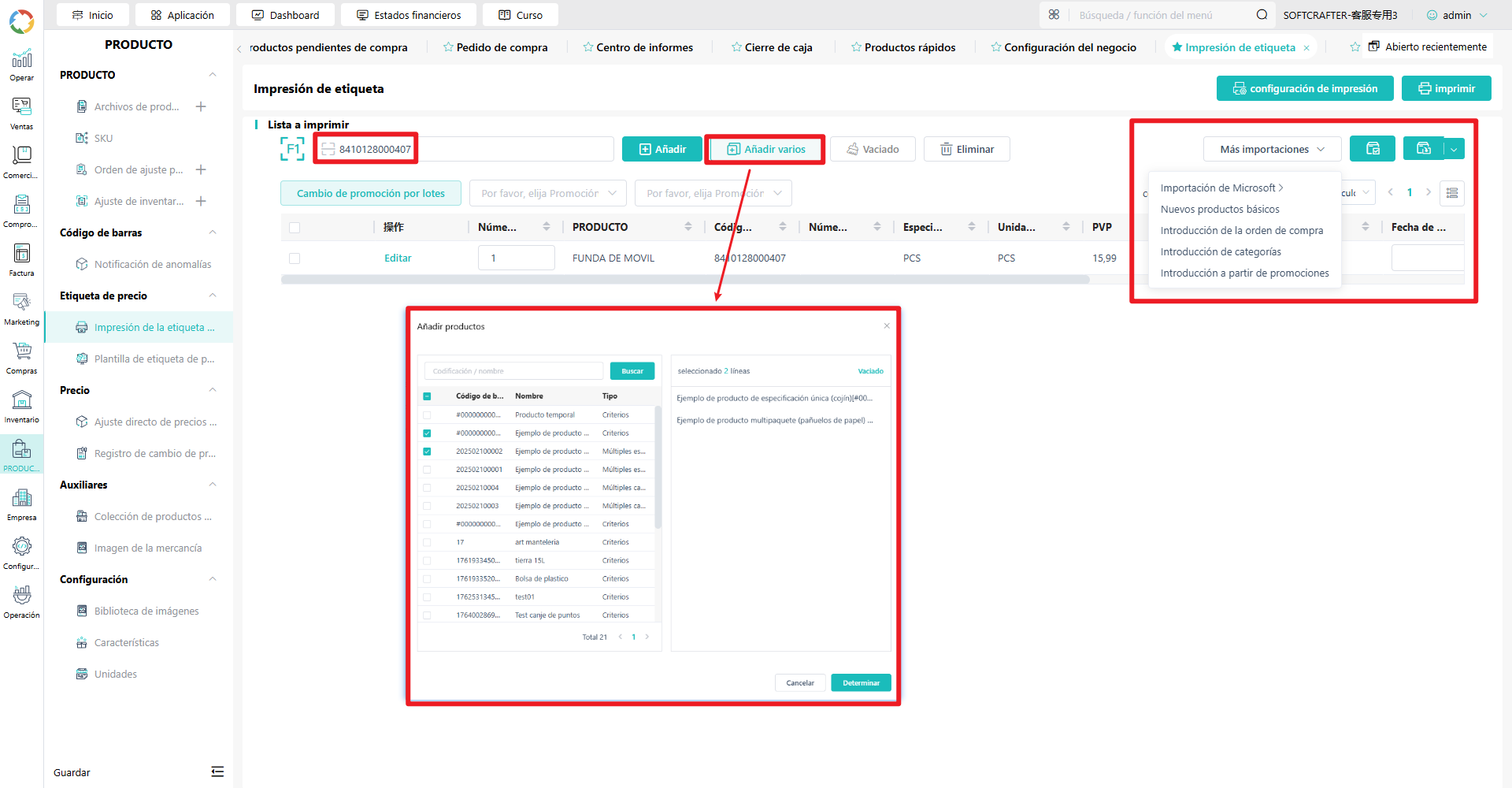Screen dimensions: 1512x788
Task: Collapse the Etiqueta de precio section
Action: pyautogui.click(x=212, y=295)
